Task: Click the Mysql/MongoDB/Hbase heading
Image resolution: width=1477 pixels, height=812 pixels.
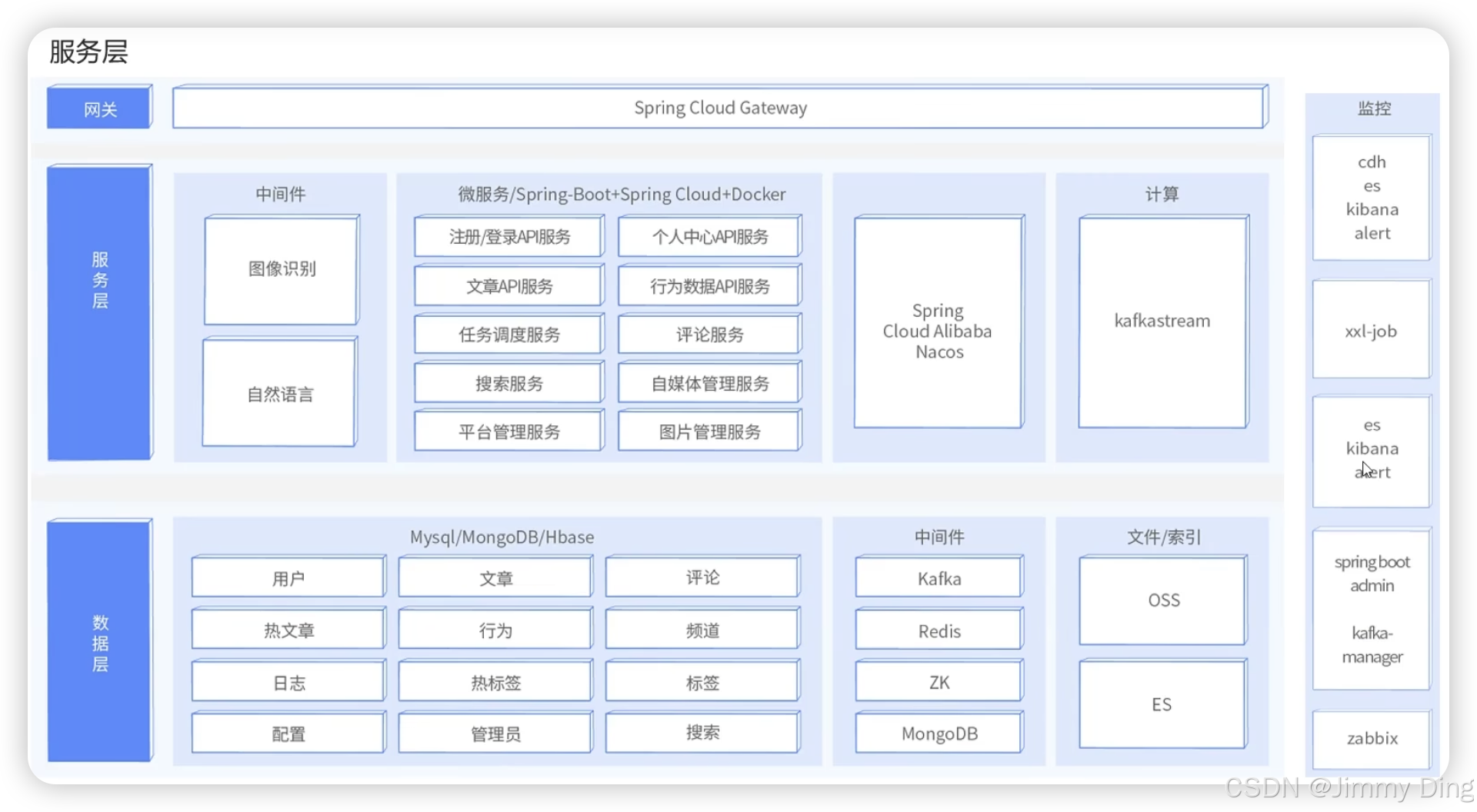Action: click(x=502, y=537)
